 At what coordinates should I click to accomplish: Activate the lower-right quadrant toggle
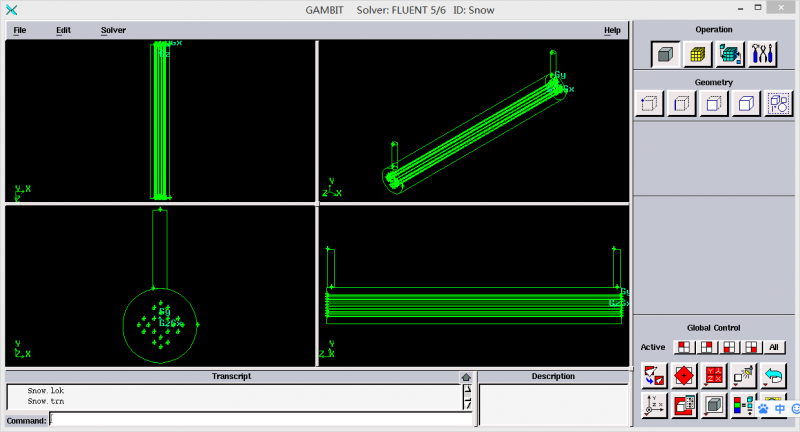tap(752, 347)
